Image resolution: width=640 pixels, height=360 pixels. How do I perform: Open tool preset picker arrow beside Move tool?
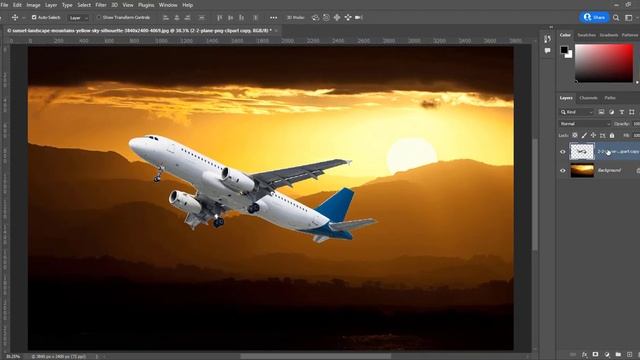[x=24, y=18]
